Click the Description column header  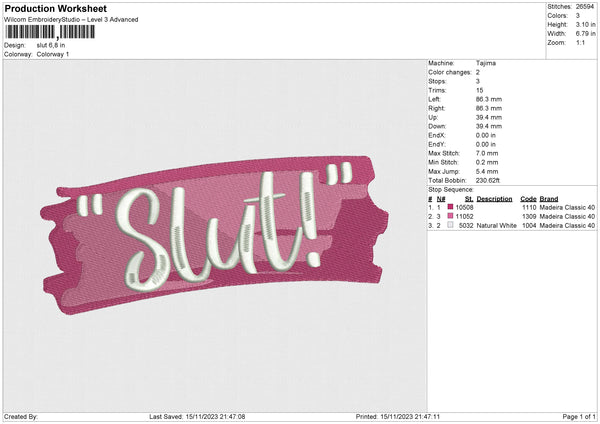[x=494, y=198]
